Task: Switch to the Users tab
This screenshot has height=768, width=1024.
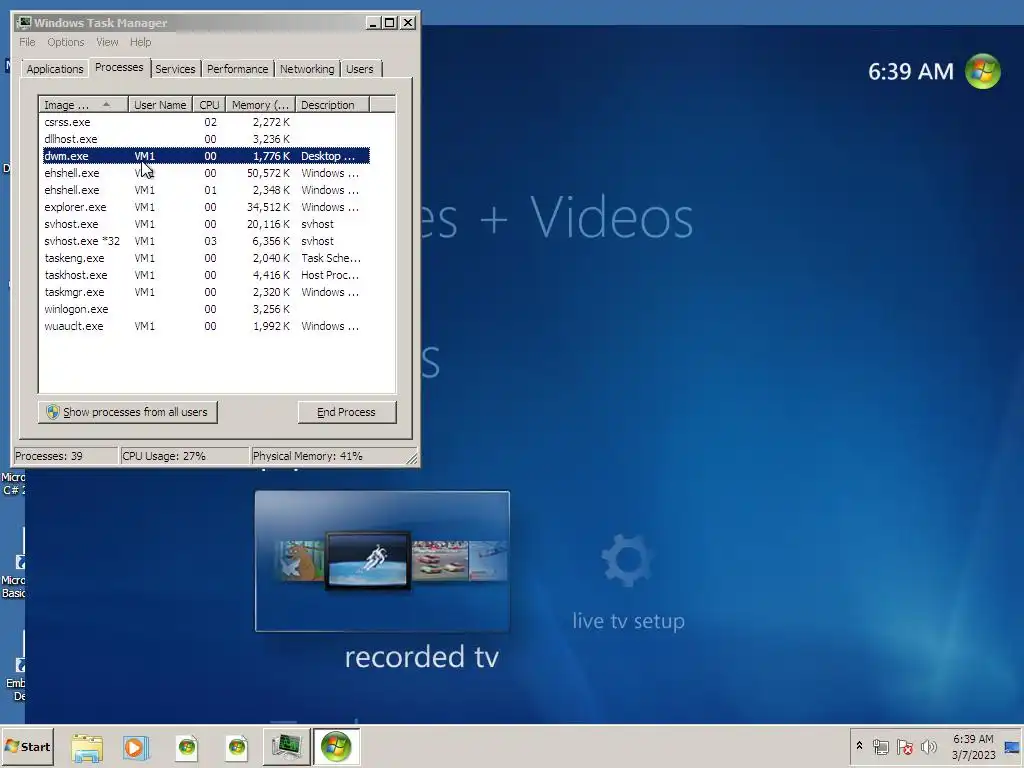Action: point(360,69)
